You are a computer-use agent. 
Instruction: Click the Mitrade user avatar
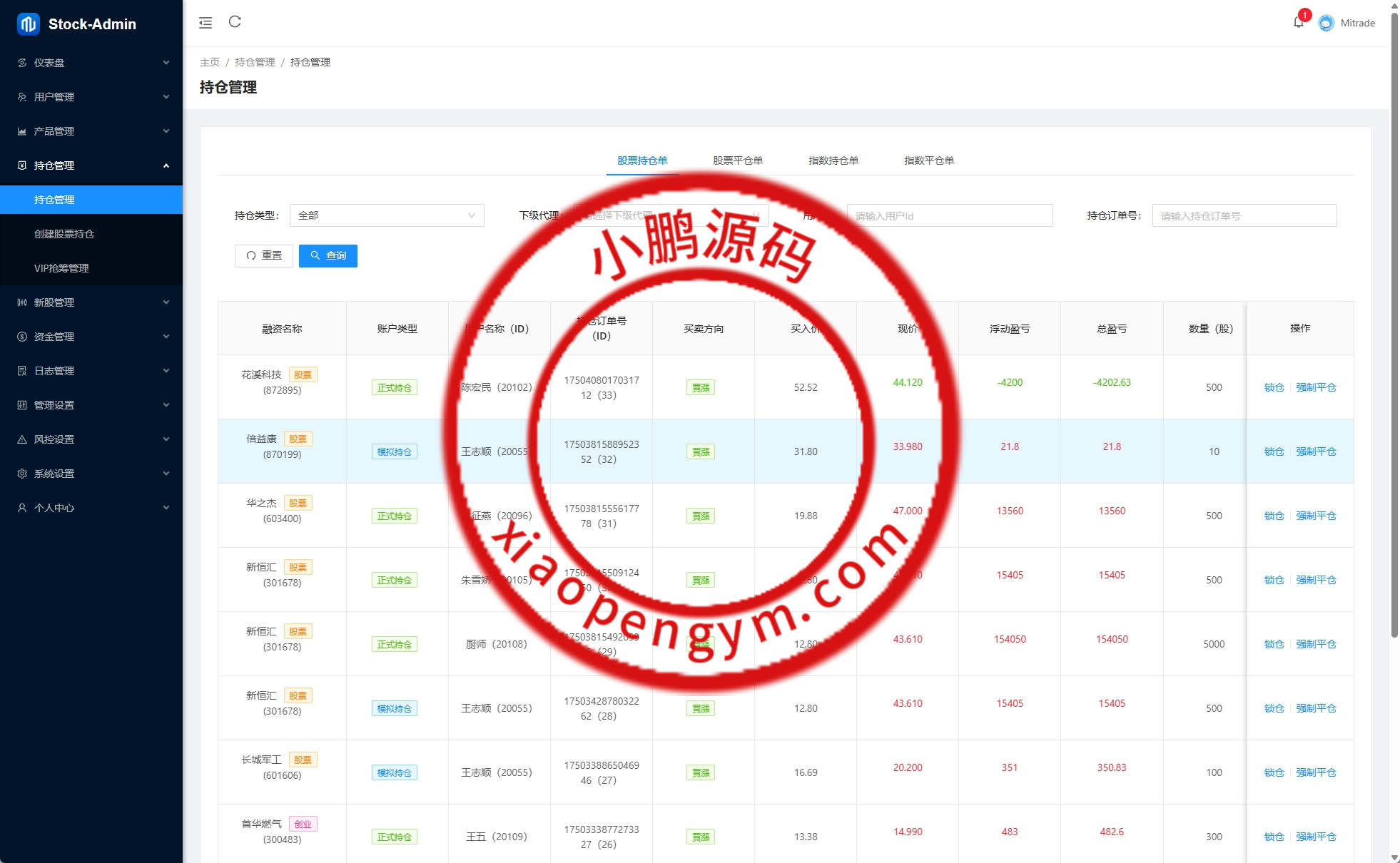tap(1326, 23)
